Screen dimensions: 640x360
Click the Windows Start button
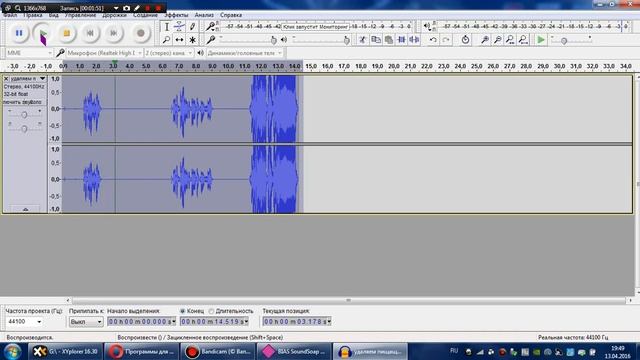tap(12, 351)
